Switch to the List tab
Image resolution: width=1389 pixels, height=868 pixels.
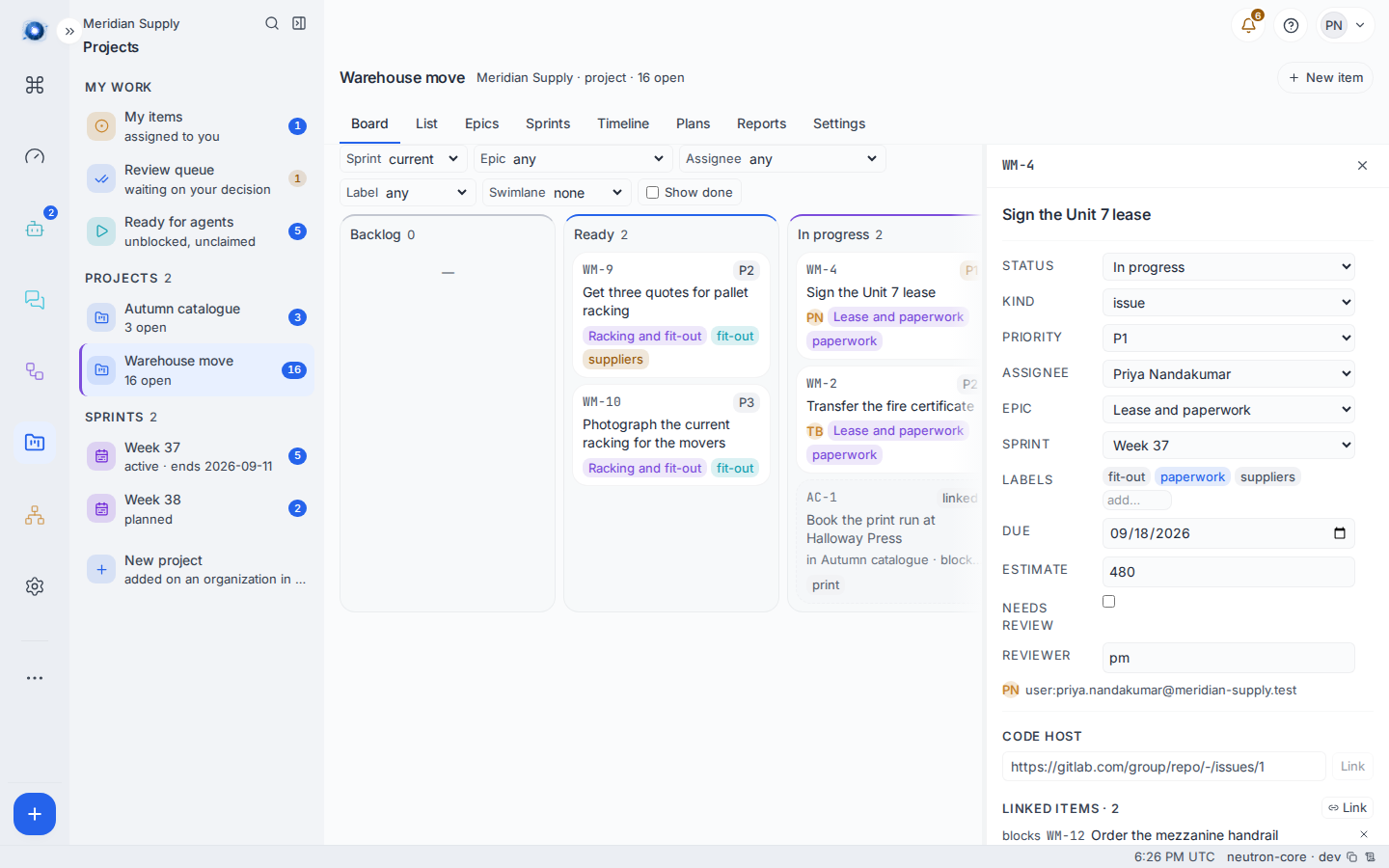[x=426, y=123]
